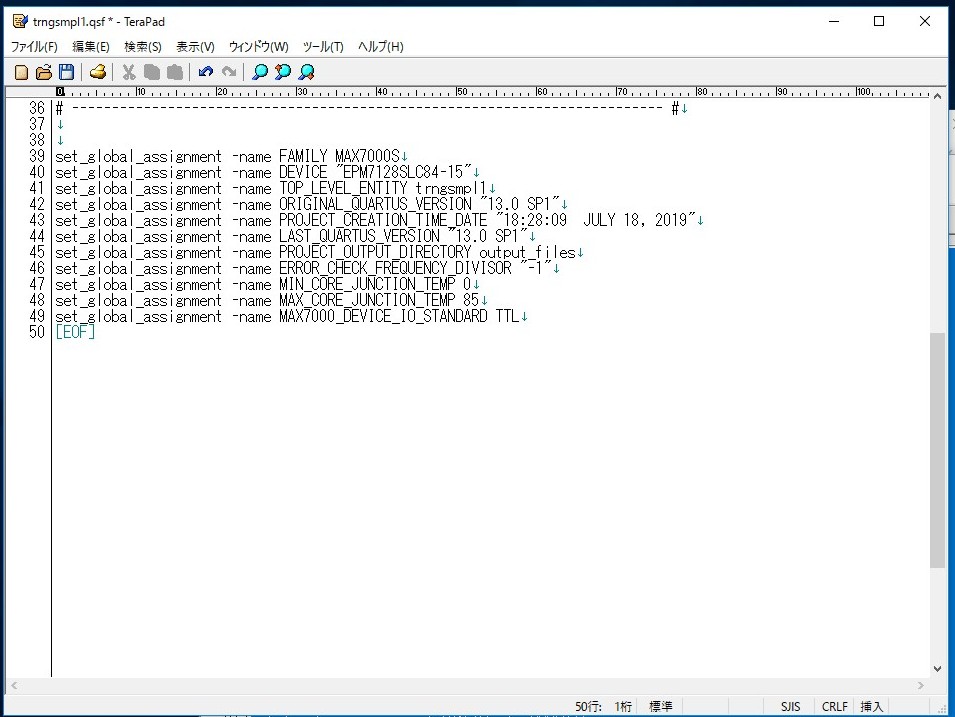Click LAST_QUARTUS_VERSION on line 44
The height and width of the screenshot is (717, 955).
coord(359,236)
